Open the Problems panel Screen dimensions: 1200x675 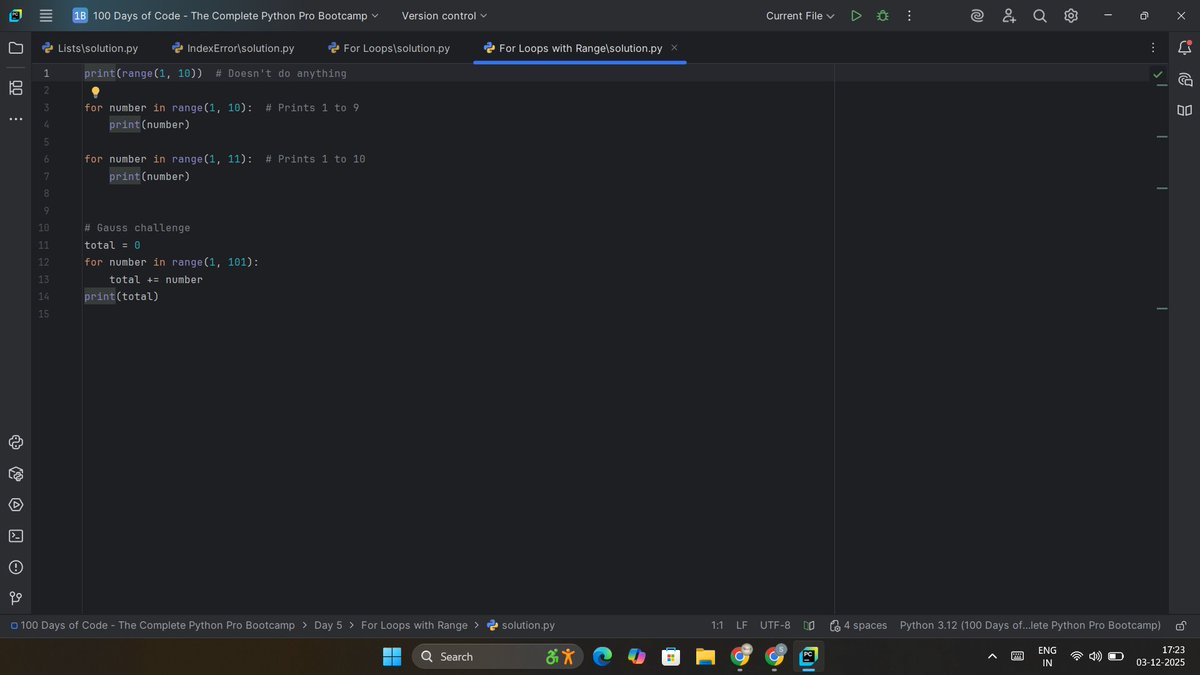coord(15,567)
